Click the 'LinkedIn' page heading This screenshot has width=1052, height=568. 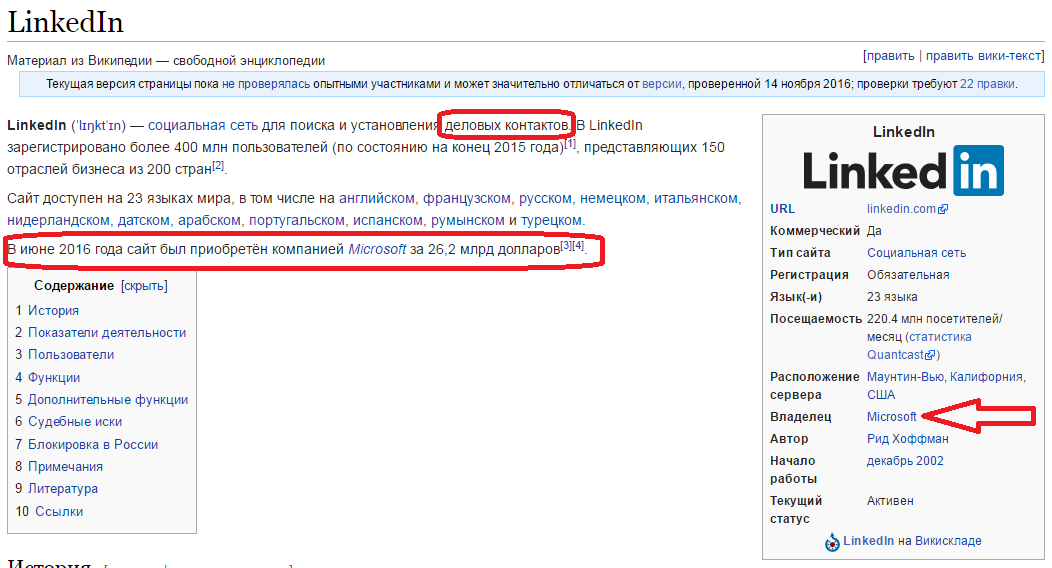pyautogui.click(x=65, y=22)
